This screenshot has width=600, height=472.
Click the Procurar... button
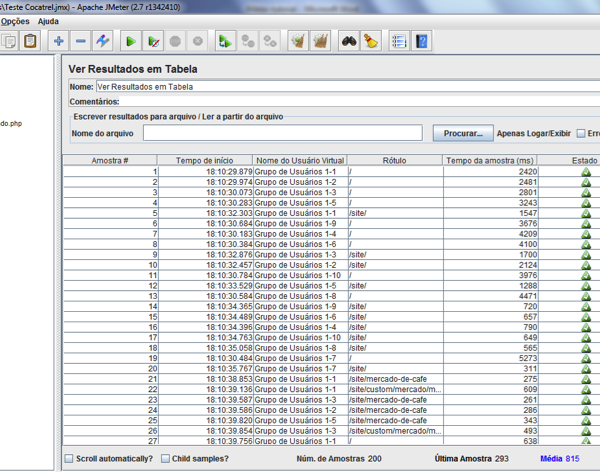(462, 133)
